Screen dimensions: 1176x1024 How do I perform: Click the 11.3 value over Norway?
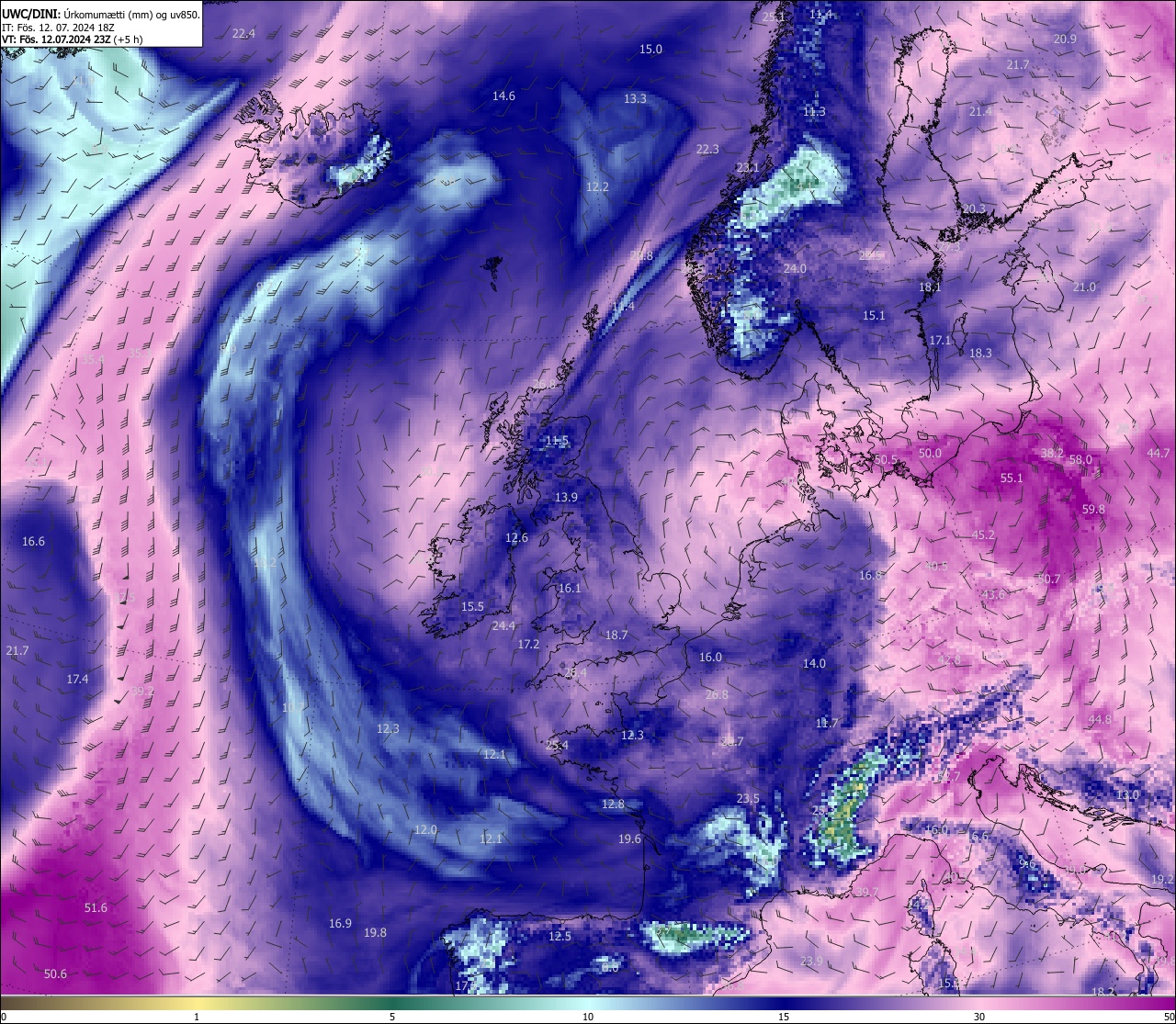[814, 112]
